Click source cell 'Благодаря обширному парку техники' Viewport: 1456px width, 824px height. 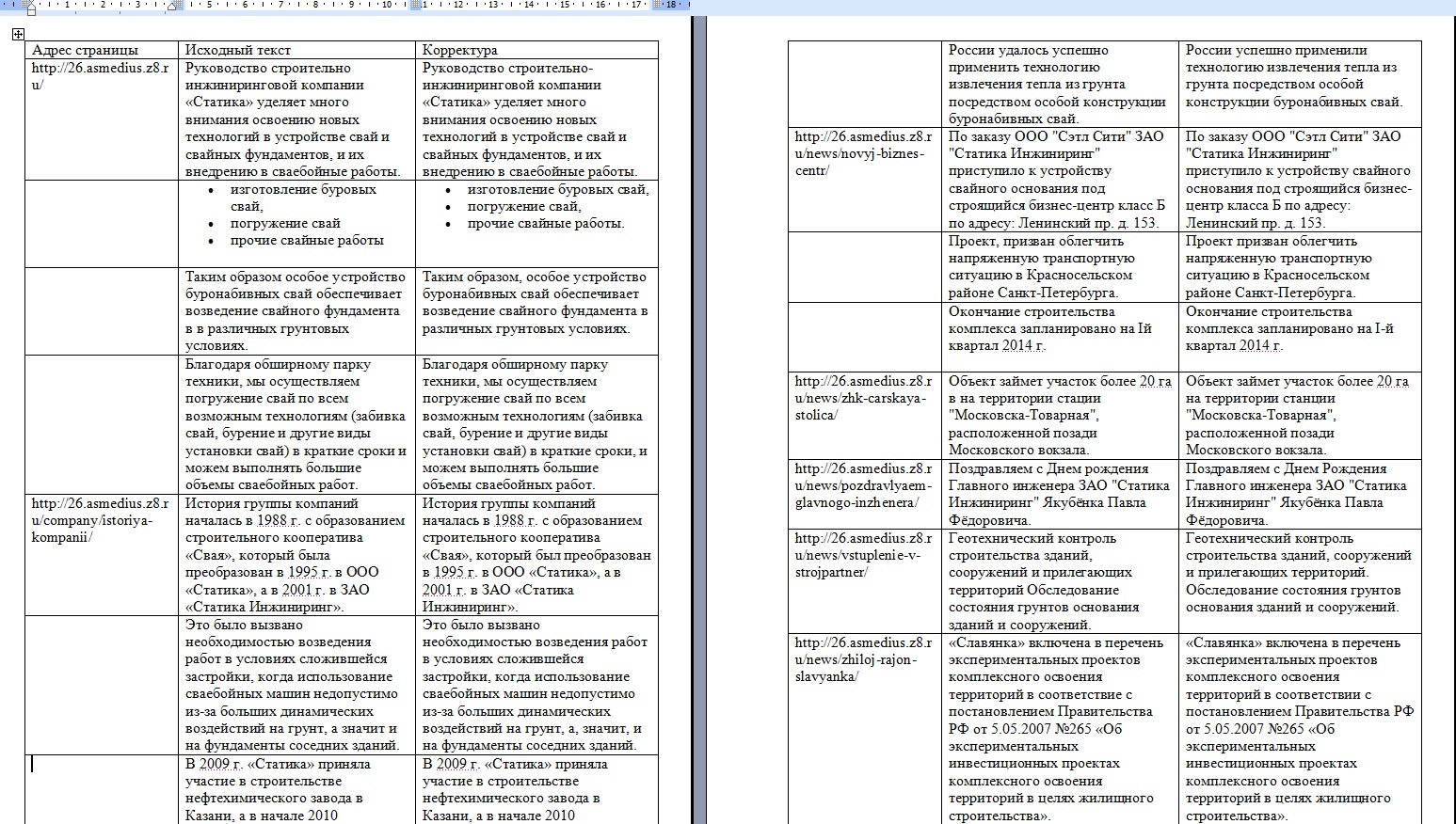point(296,424)
